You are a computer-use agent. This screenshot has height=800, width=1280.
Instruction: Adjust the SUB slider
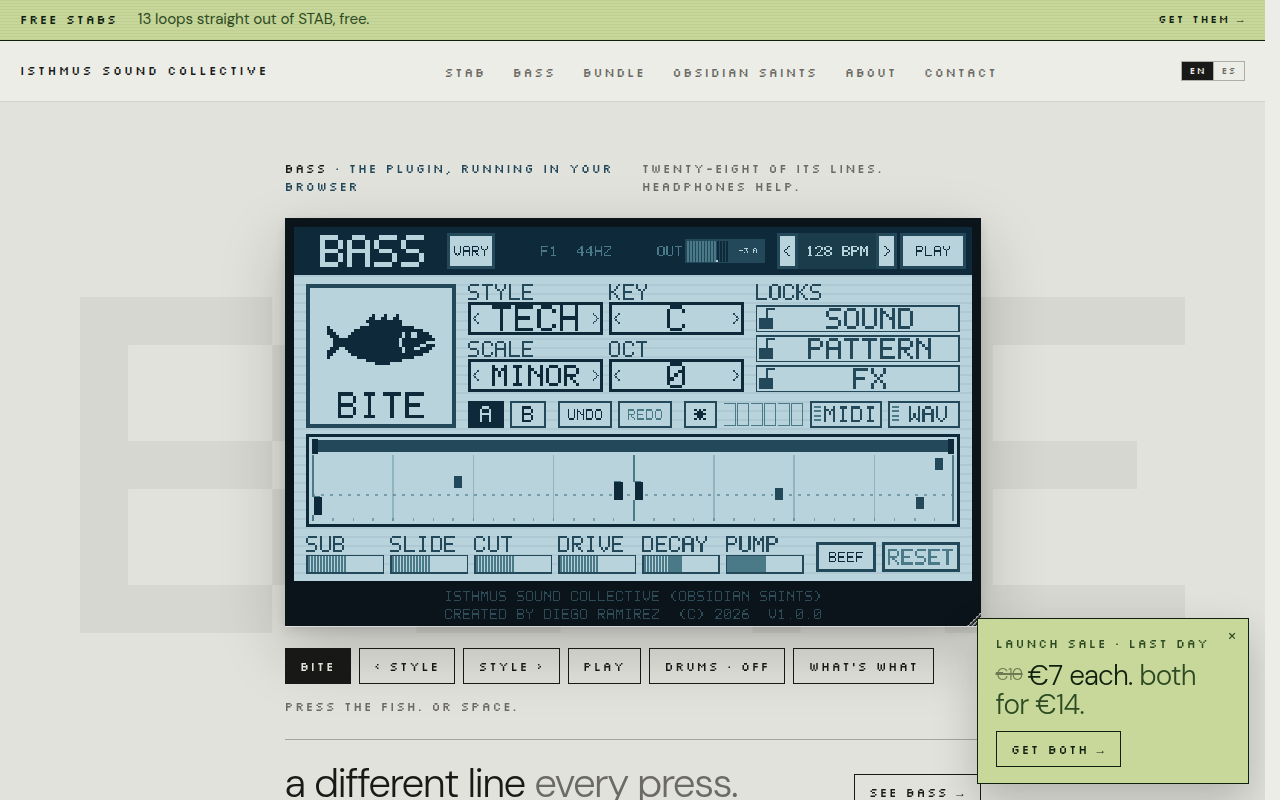click(x=345, y=564)
